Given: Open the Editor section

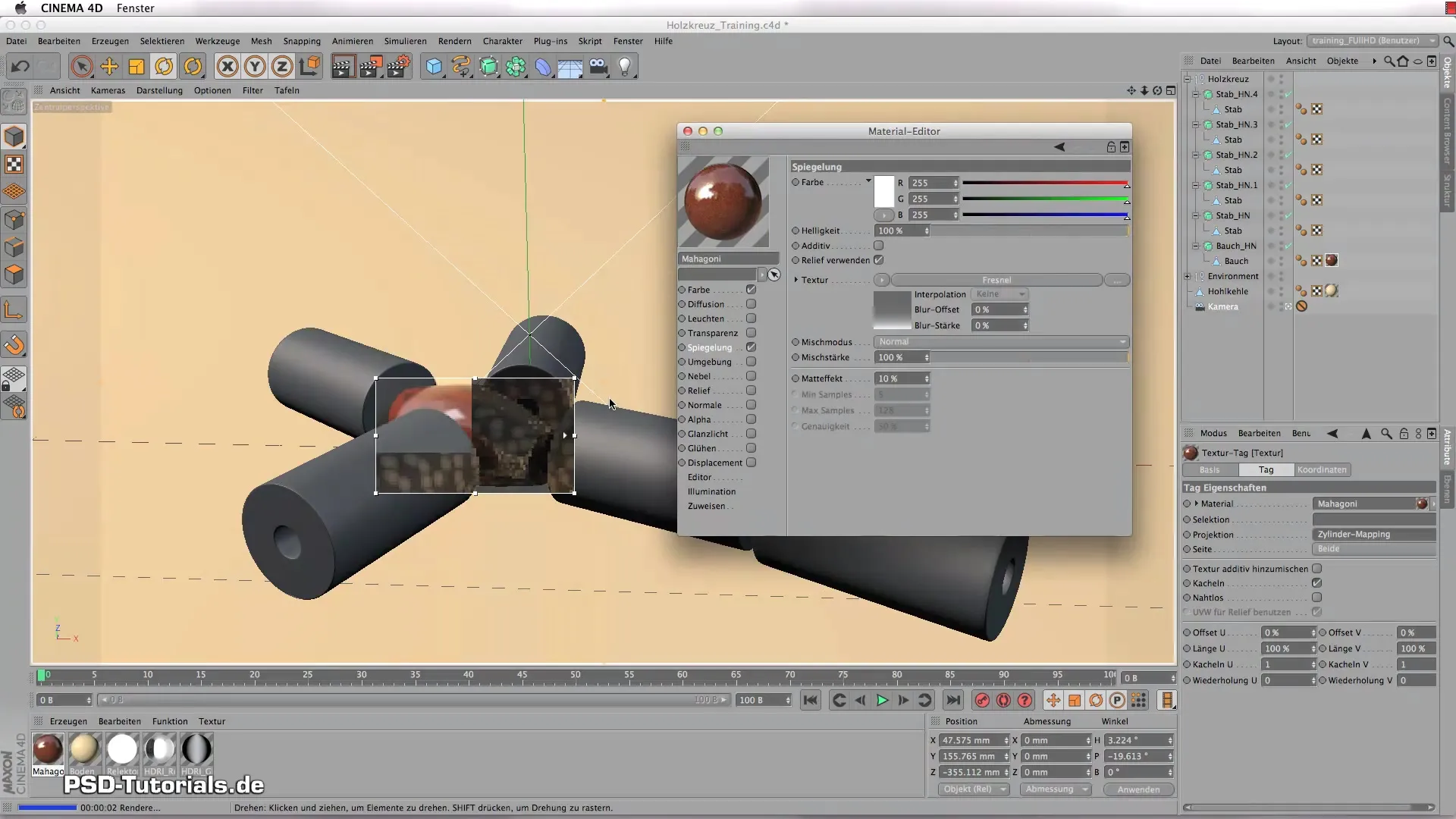Looking at the screenshot, I should pos(699,477).
